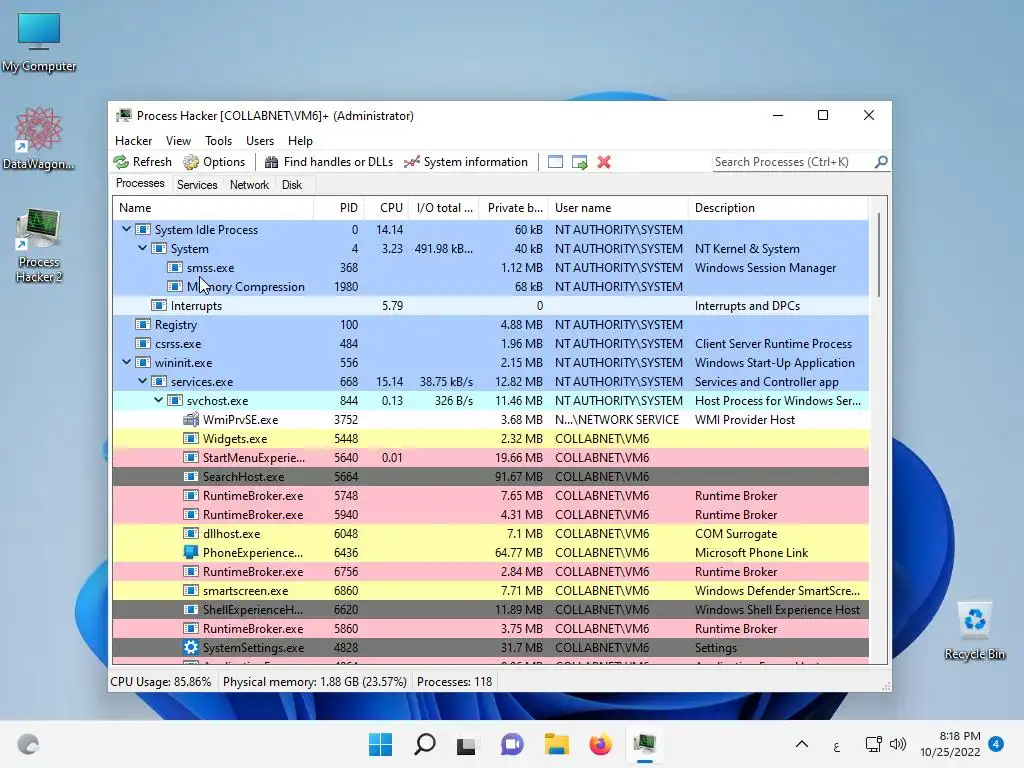Open the Options toolbar button

214,162
